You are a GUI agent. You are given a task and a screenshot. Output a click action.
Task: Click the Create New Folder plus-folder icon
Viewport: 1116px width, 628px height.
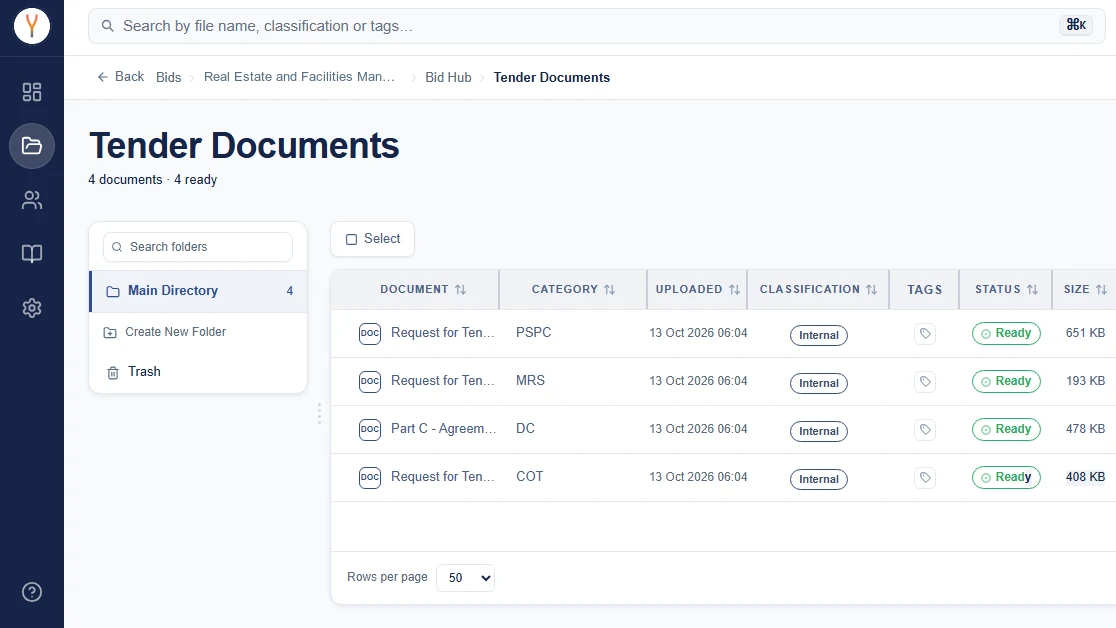(x=110, y=333)
